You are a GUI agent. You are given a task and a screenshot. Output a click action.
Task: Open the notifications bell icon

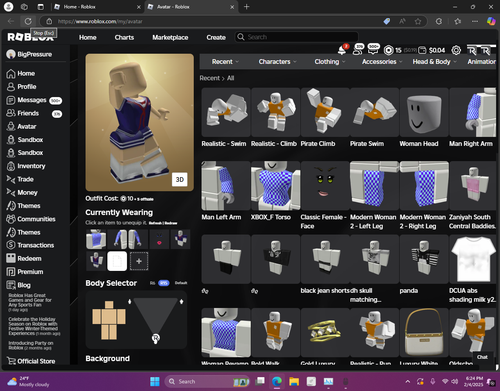[x=342, y=50]
